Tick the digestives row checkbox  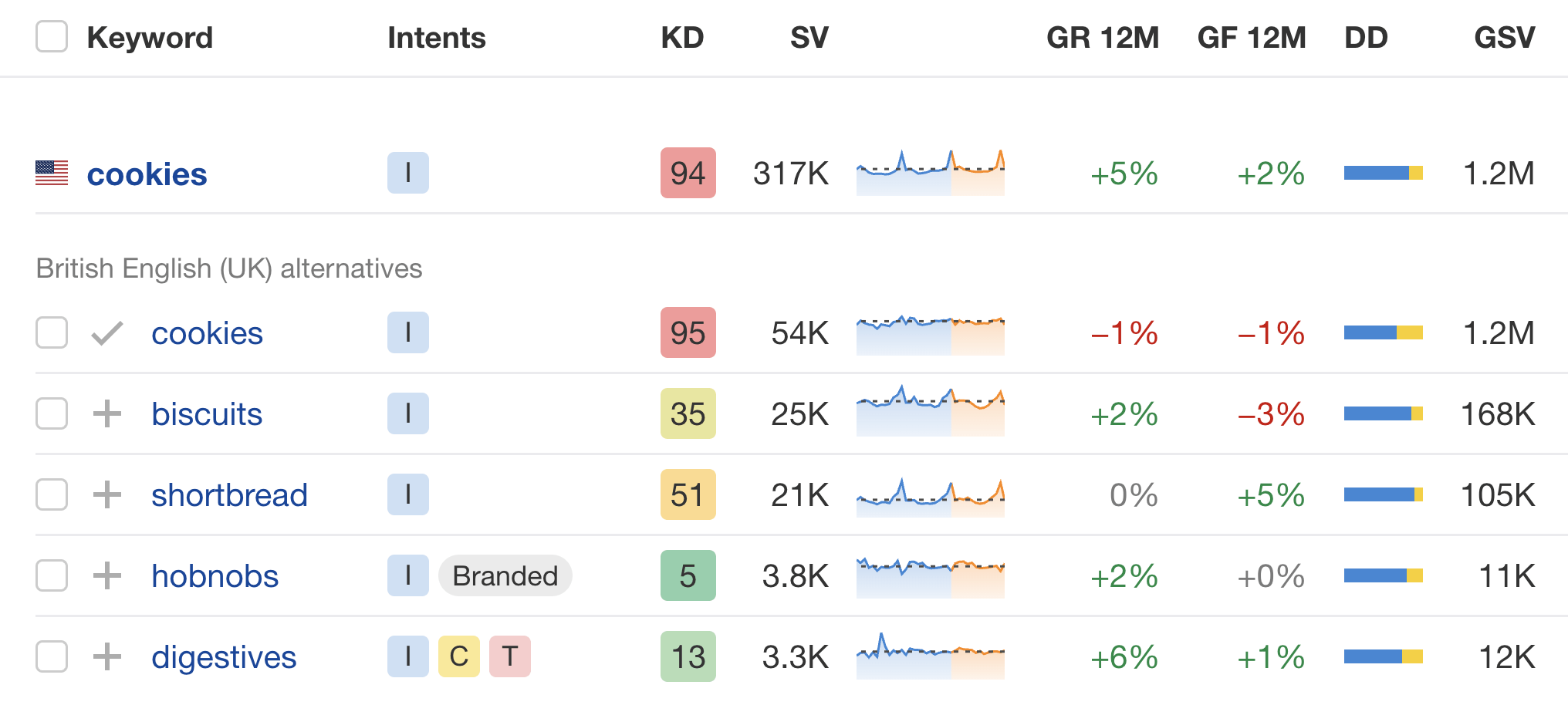coord(52,657)
